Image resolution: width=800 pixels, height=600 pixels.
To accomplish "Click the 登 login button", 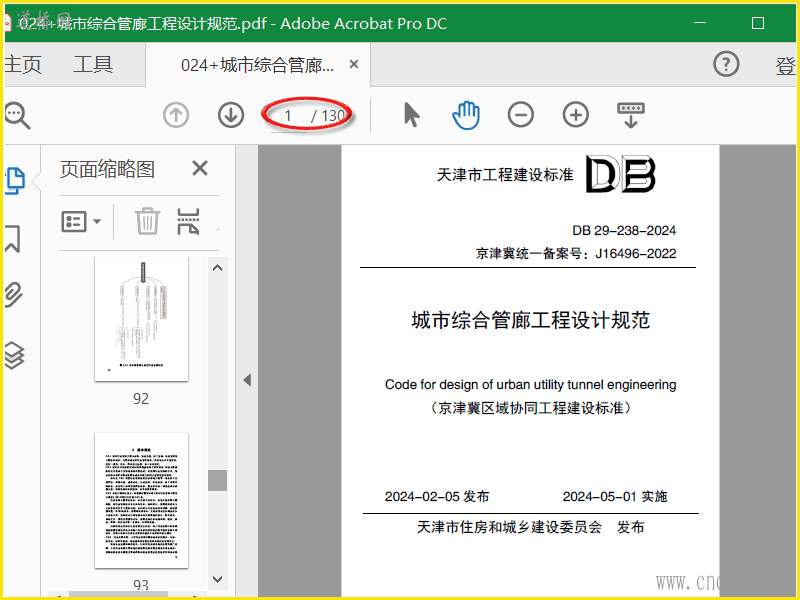I will pyautogui.click(x=785, y=66).
